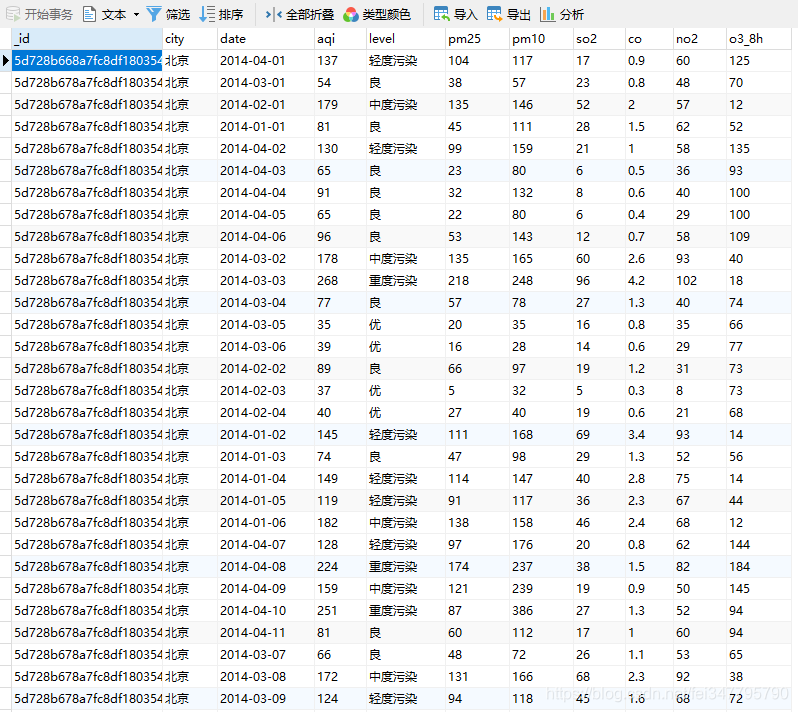Select the aqi column header
Screen dimensions: 798x712
click(340, 39)
